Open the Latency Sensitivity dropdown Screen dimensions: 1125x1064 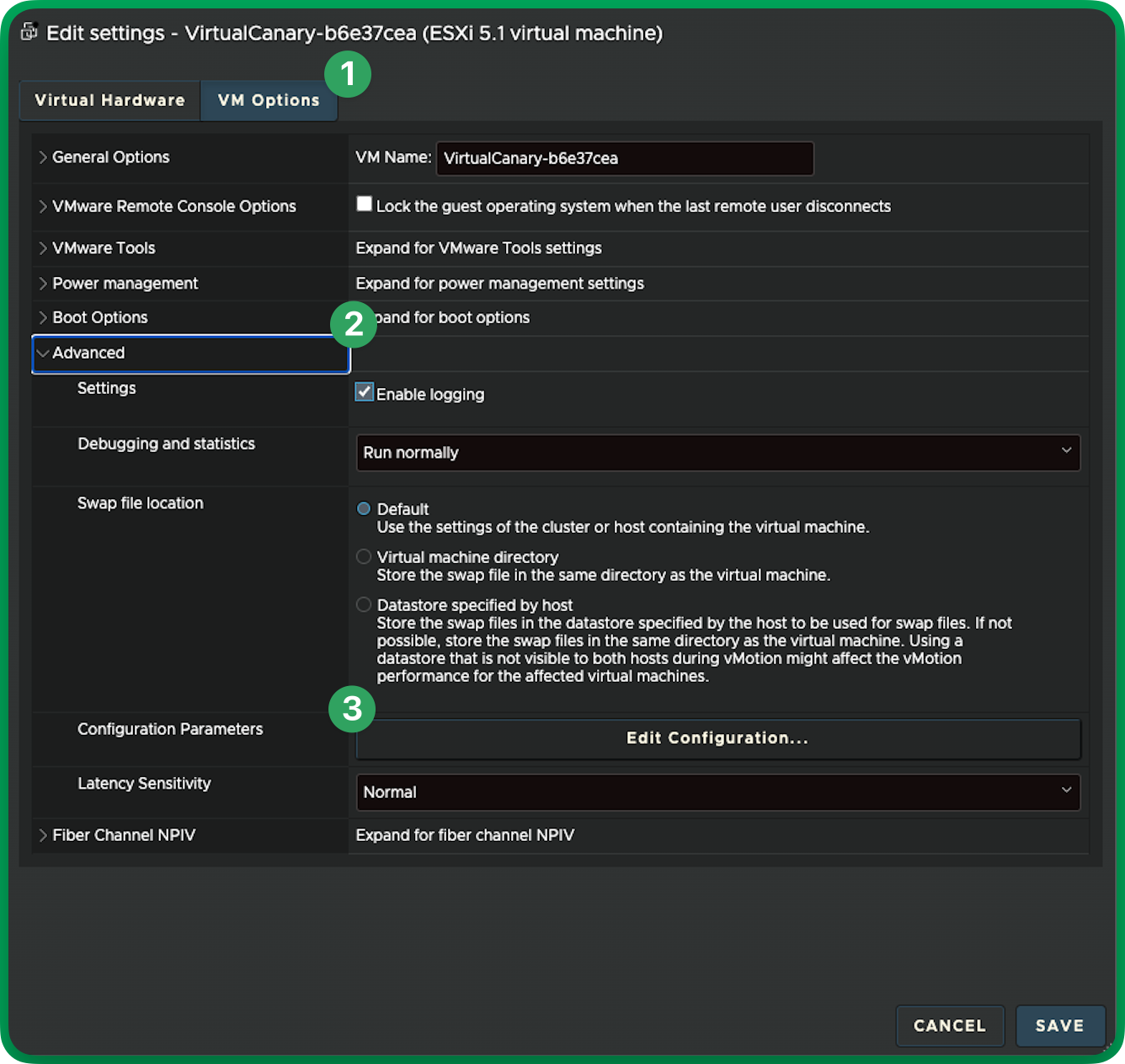pyautogui.click(x=718, y=792)
